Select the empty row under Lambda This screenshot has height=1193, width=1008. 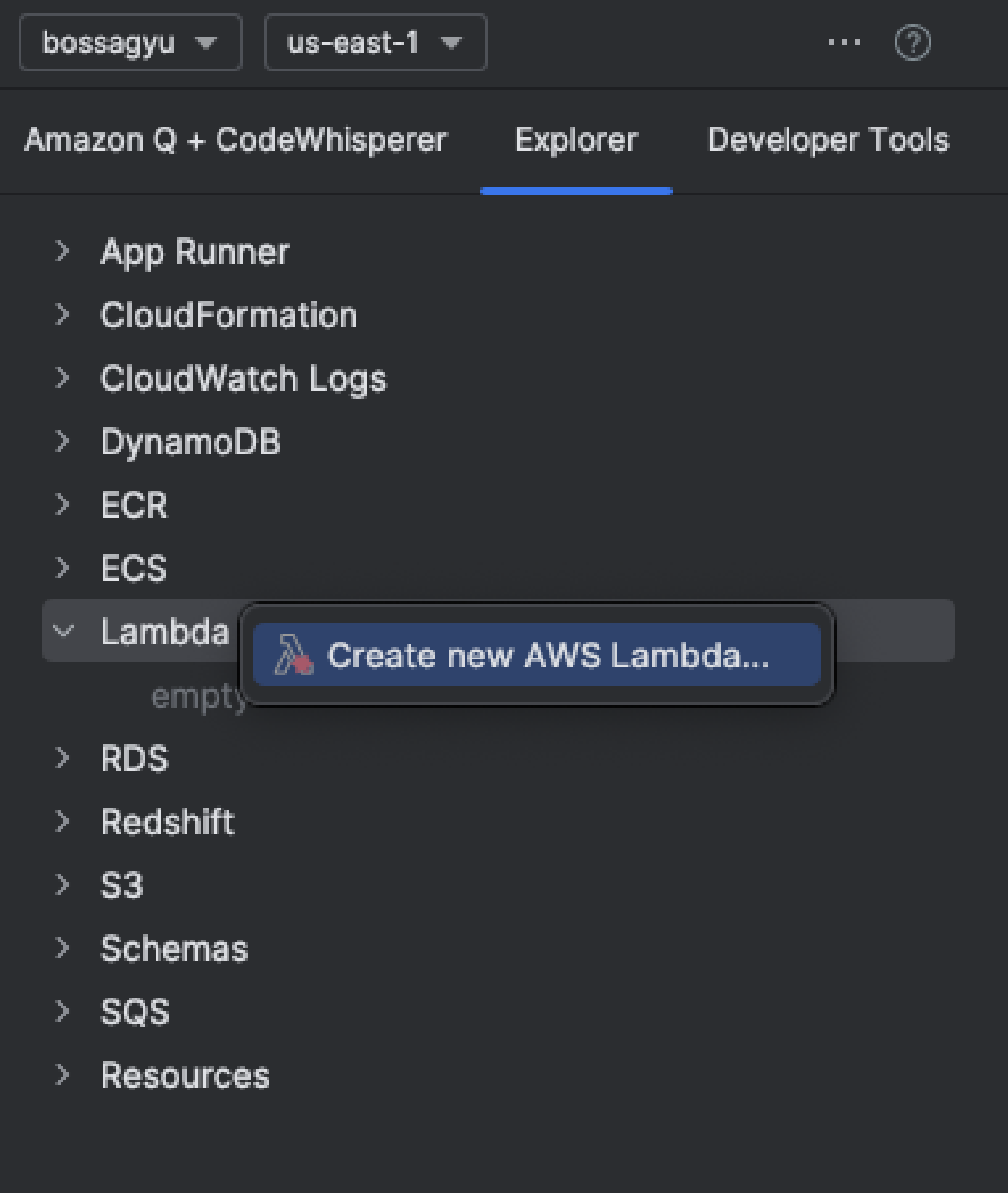tap(198, 696)
